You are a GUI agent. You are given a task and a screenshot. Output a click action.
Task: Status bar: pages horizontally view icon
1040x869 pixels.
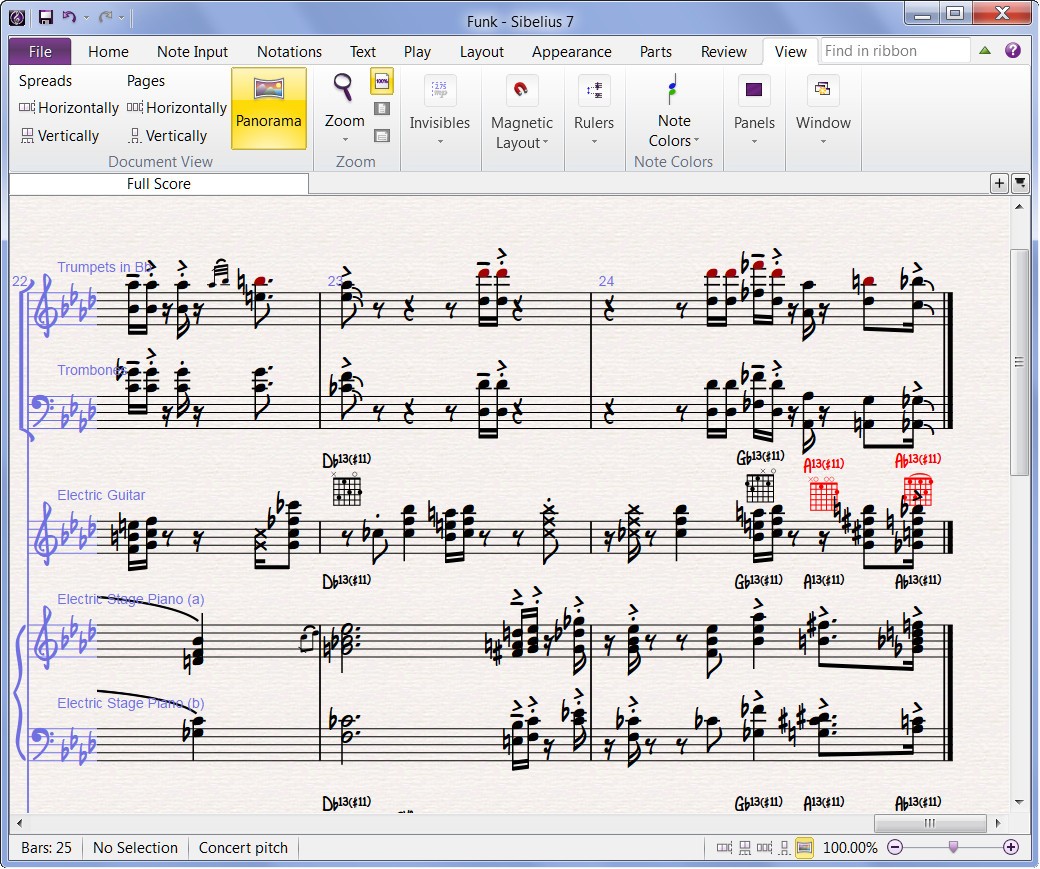[764, 848]
